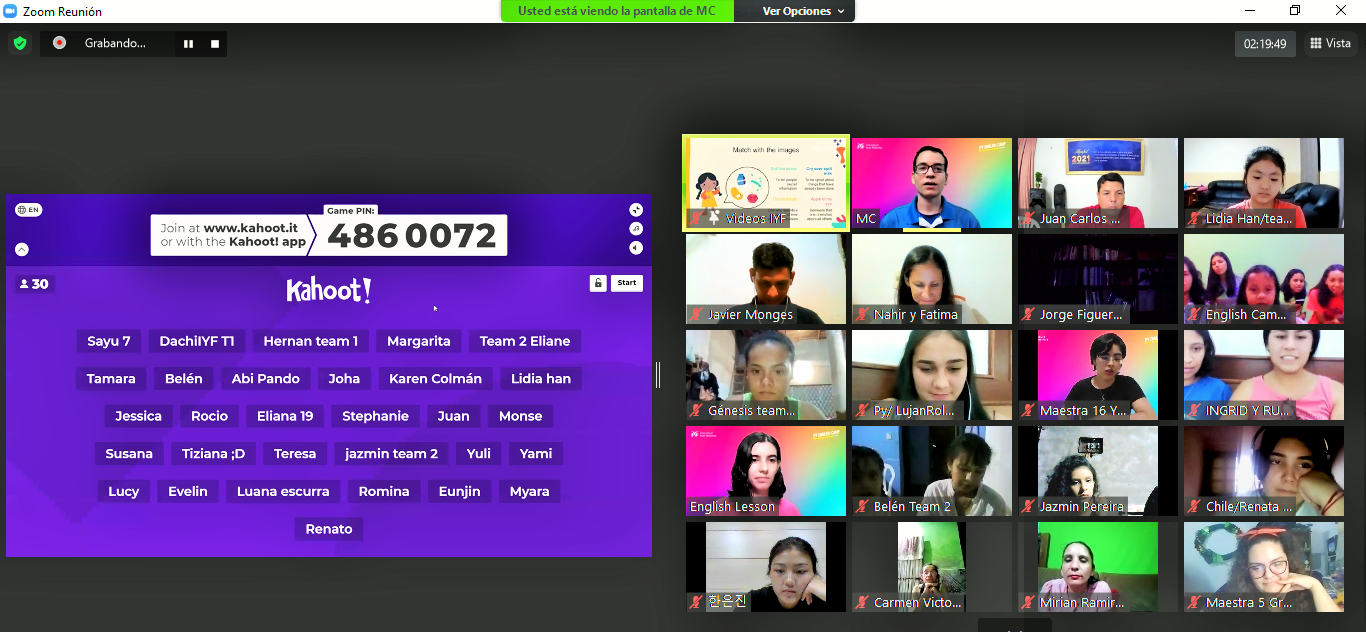Click the player name Renato
This screenshot has width=1366, height=632.
(329, 529)
